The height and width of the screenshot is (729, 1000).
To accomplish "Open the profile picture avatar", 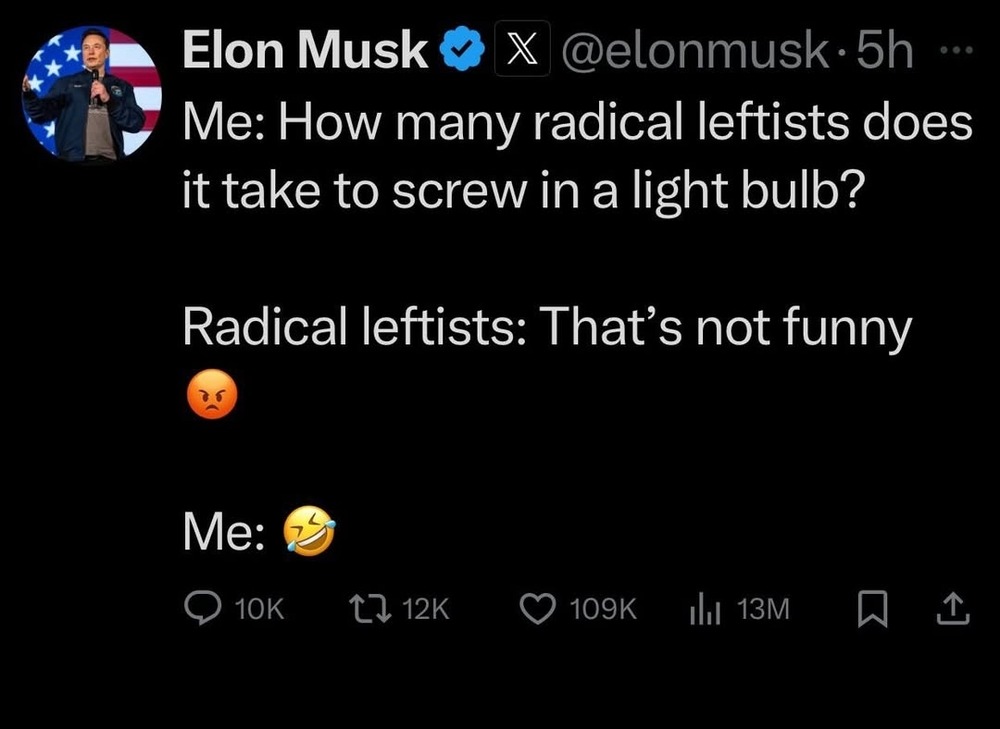I will click(91, 93).
